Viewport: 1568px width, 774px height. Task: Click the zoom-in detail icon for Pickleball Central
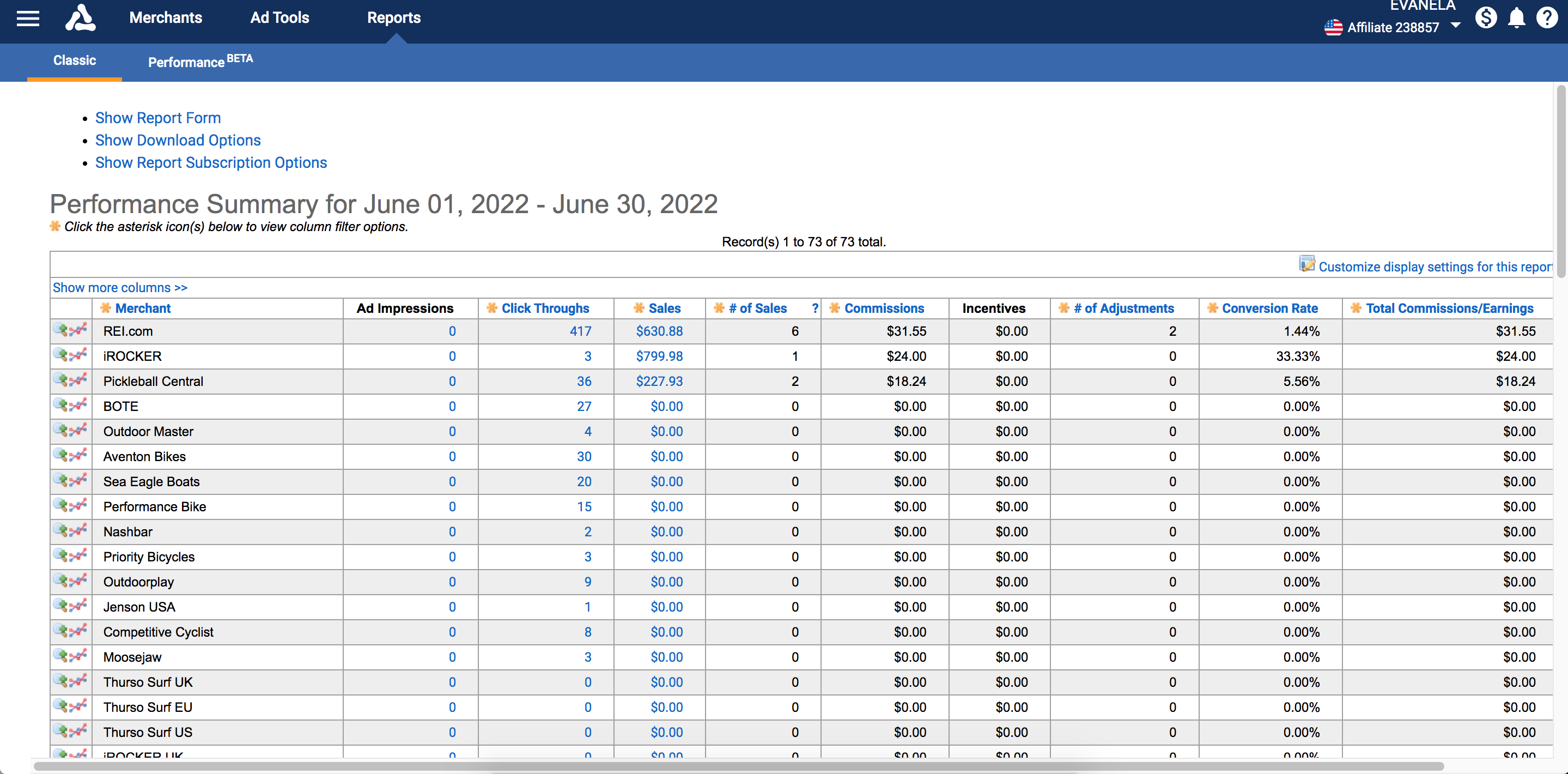[x=61, y=380]
